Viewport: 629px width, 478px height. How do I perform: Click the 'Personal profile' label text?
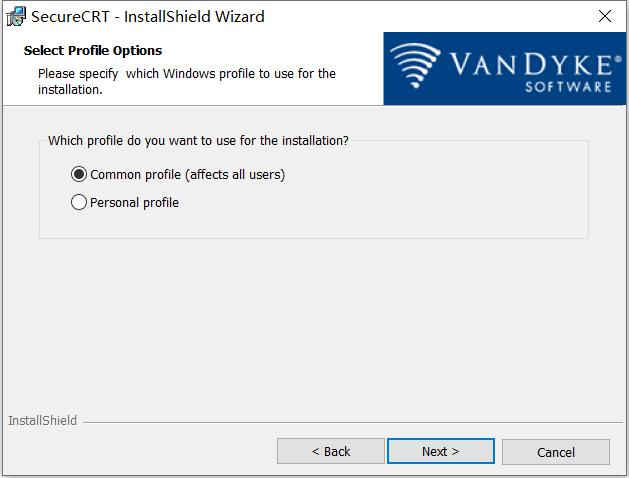[134, 202]
